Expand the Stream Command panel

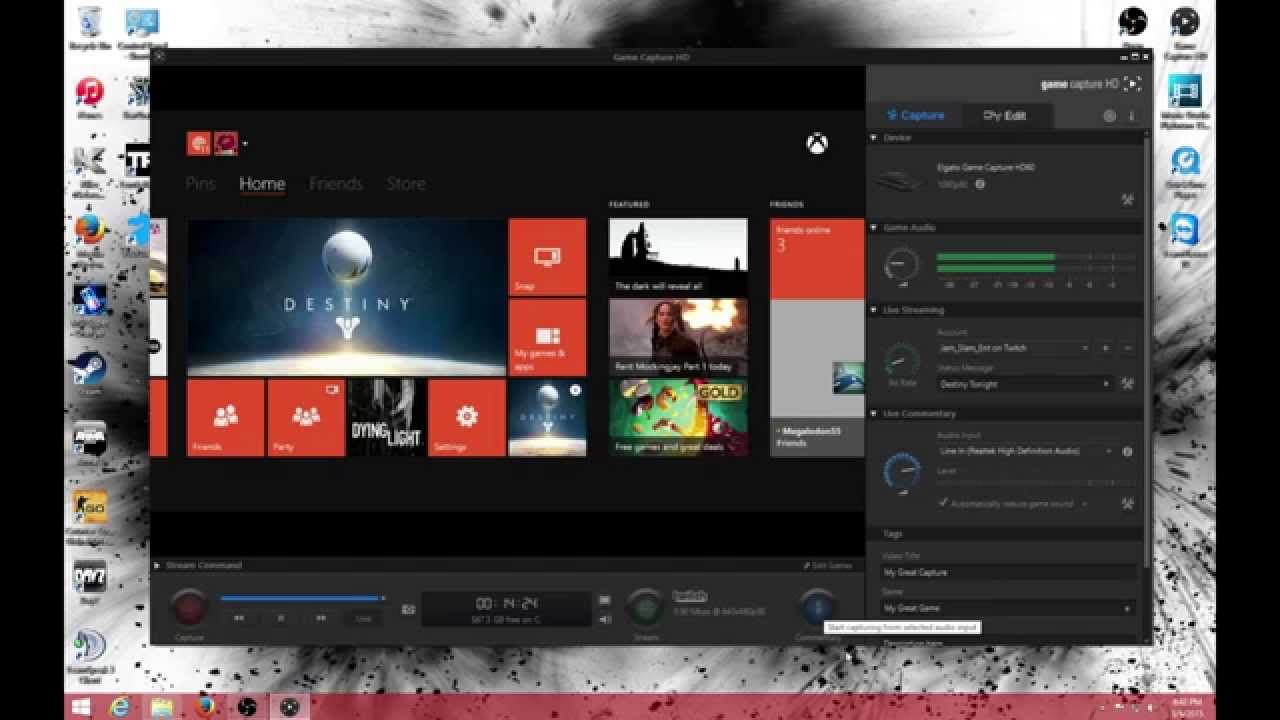pos(156,565)
